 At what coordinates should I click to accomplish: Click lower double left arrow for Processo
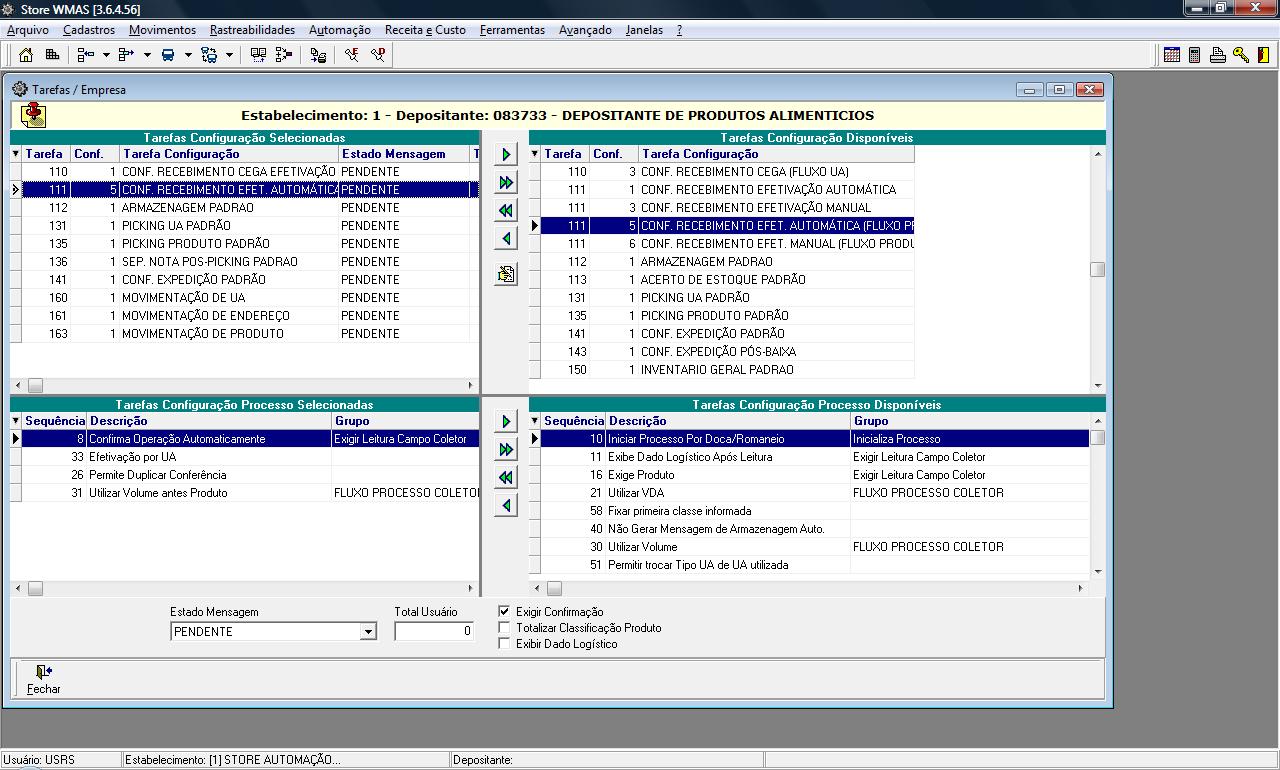506,477
